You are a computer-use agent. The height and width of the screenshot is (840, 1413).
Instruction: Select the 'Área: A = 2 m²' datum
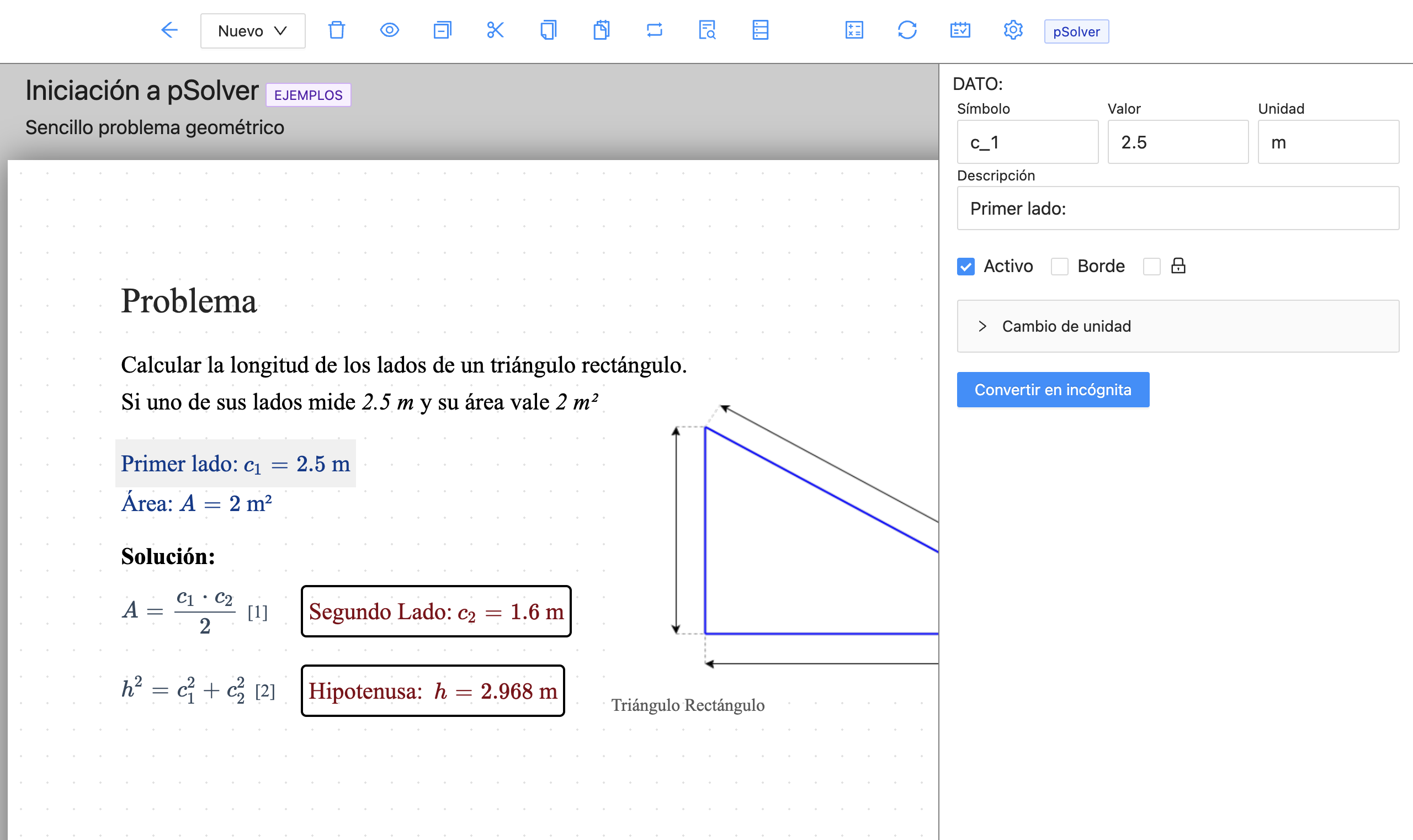(196, 503)
